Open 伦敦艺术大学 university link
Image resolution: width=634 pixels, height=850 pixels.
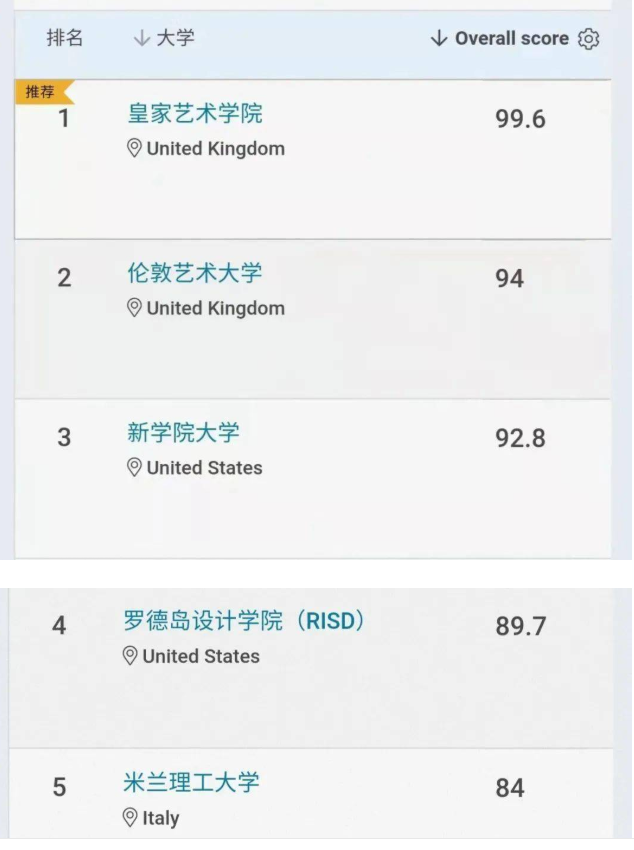[195, 273]
